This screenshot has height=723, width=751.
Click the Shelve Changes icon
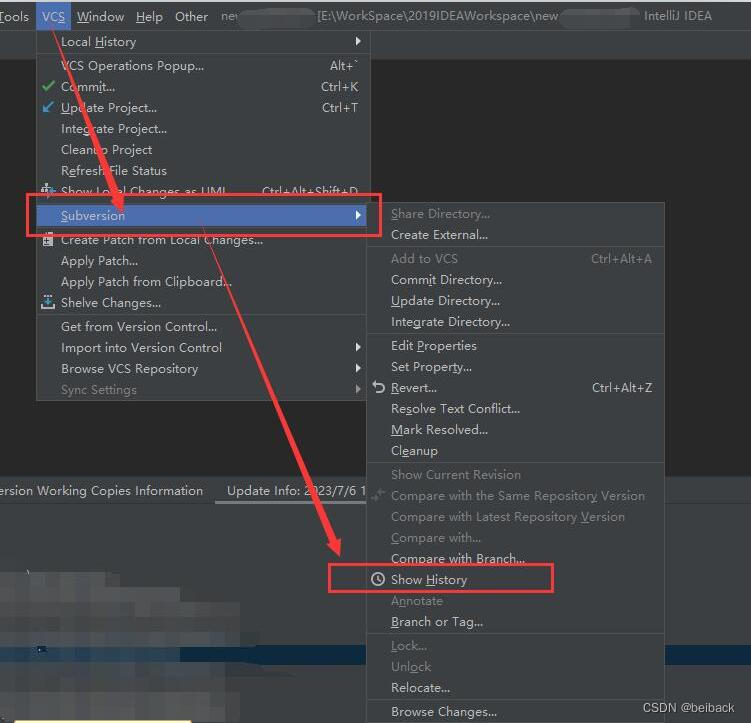tap(48, 302)
